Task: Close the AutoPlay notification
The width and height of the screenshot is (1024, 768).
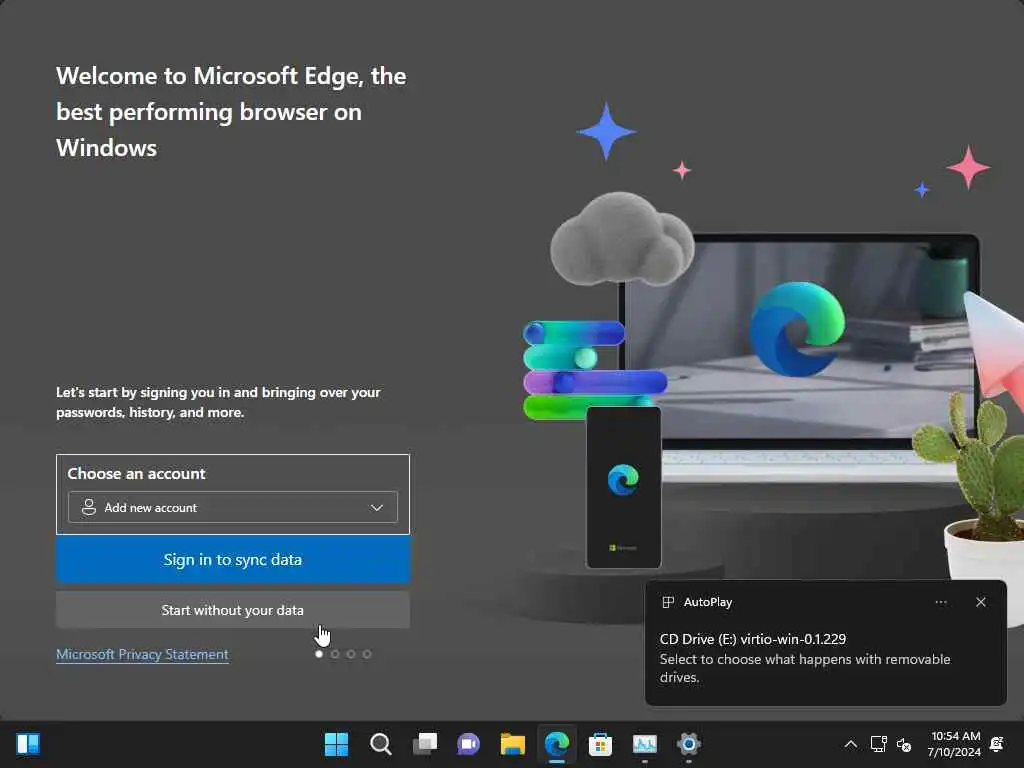Action: 981,602
